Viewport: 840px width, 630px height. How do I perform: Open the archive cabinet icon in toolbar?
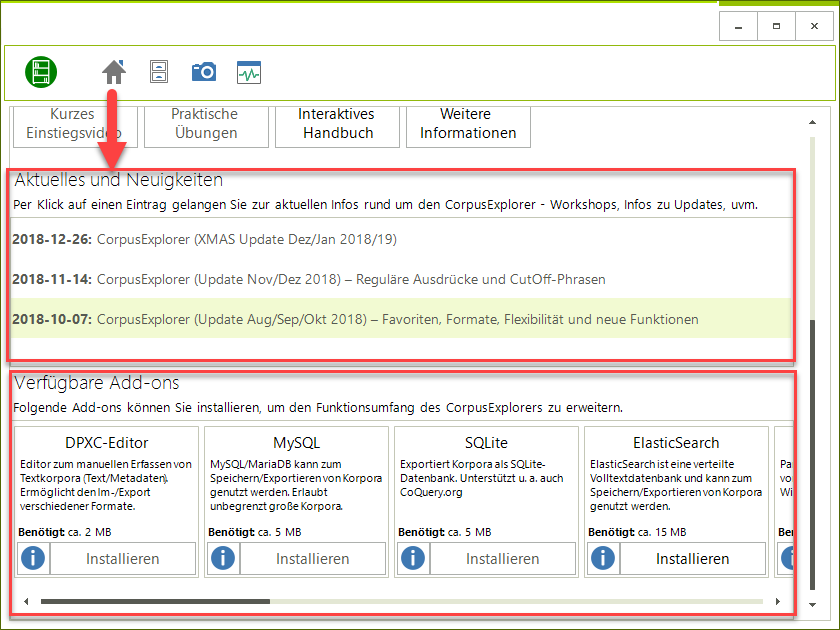tap(159, 71)
